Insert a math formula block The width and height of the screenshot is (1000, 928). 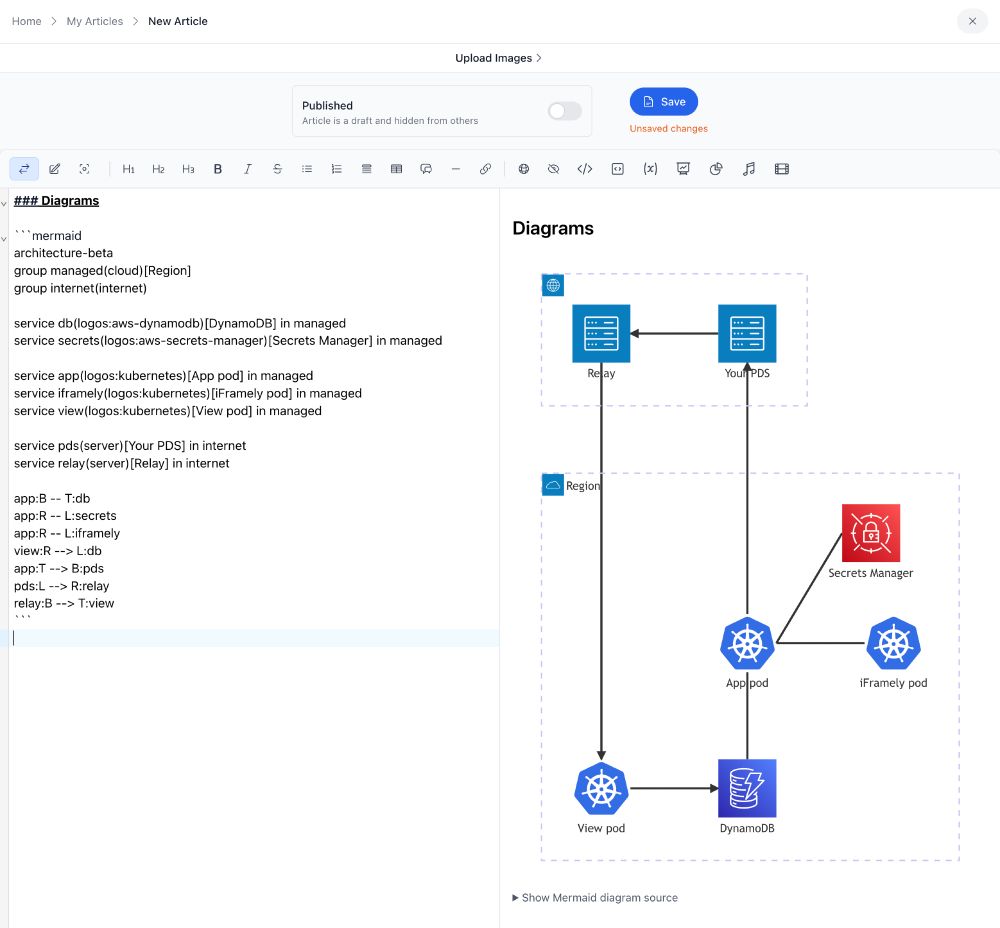click(x=650, y=168)
